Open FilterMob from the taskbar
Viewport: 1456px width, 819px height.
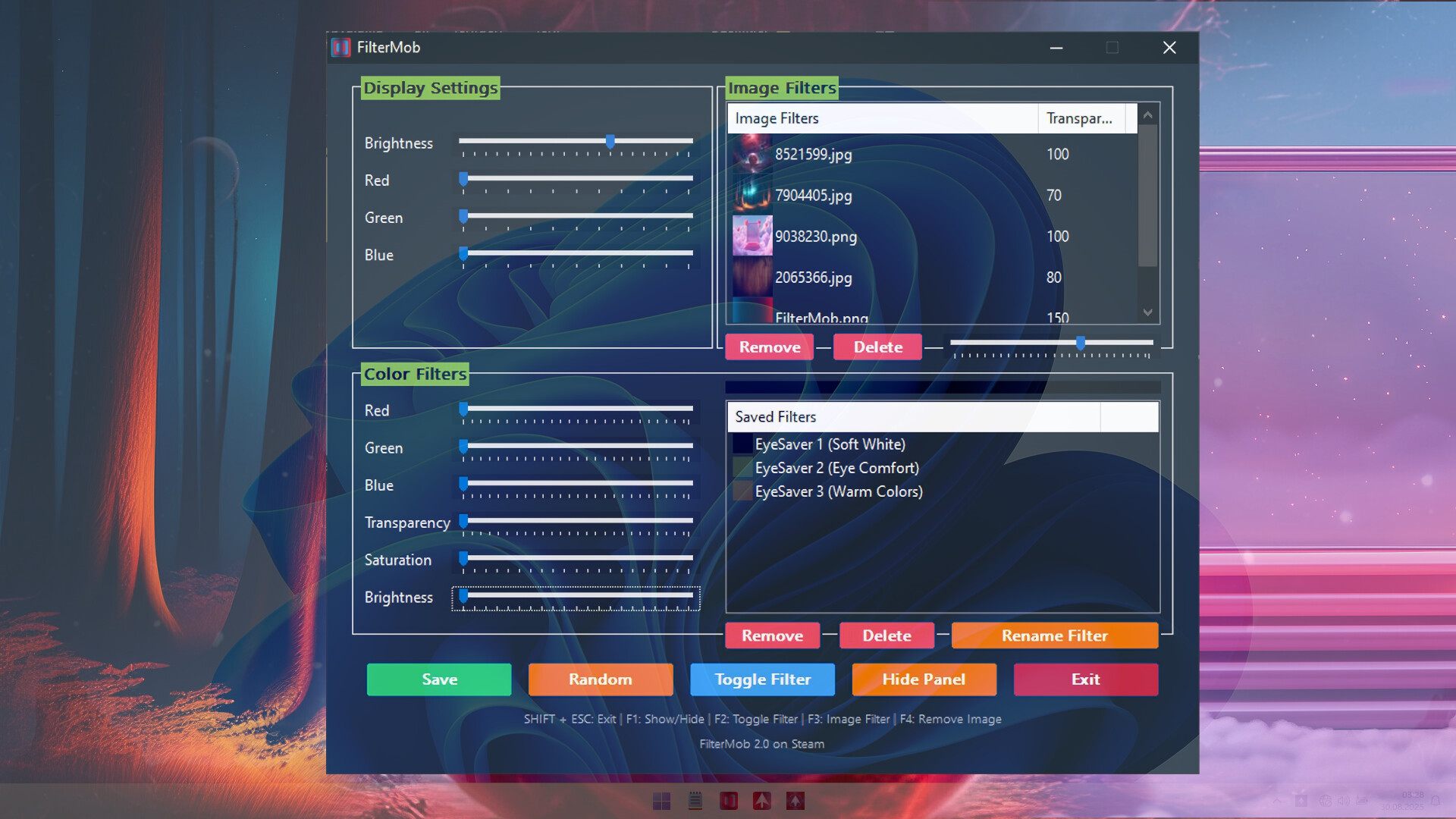[x=729, y=800]
